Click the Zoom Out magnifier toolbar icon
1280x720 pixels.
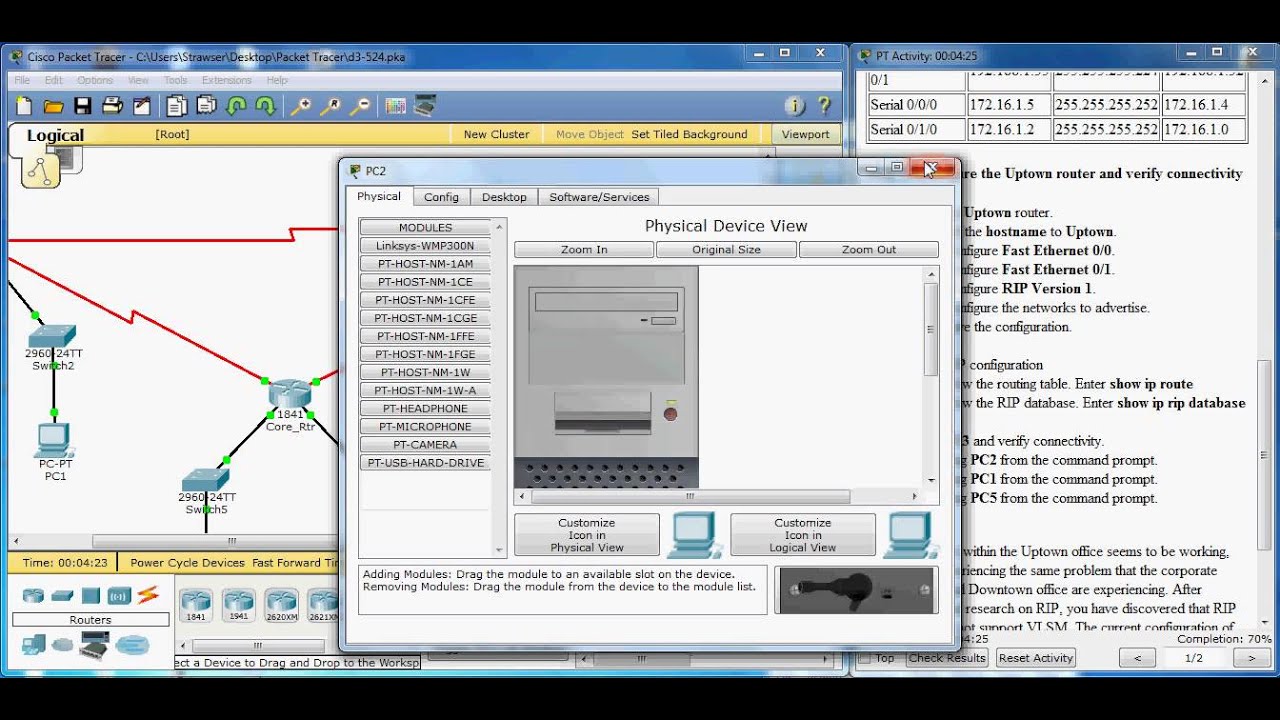[x=360, y=106]
